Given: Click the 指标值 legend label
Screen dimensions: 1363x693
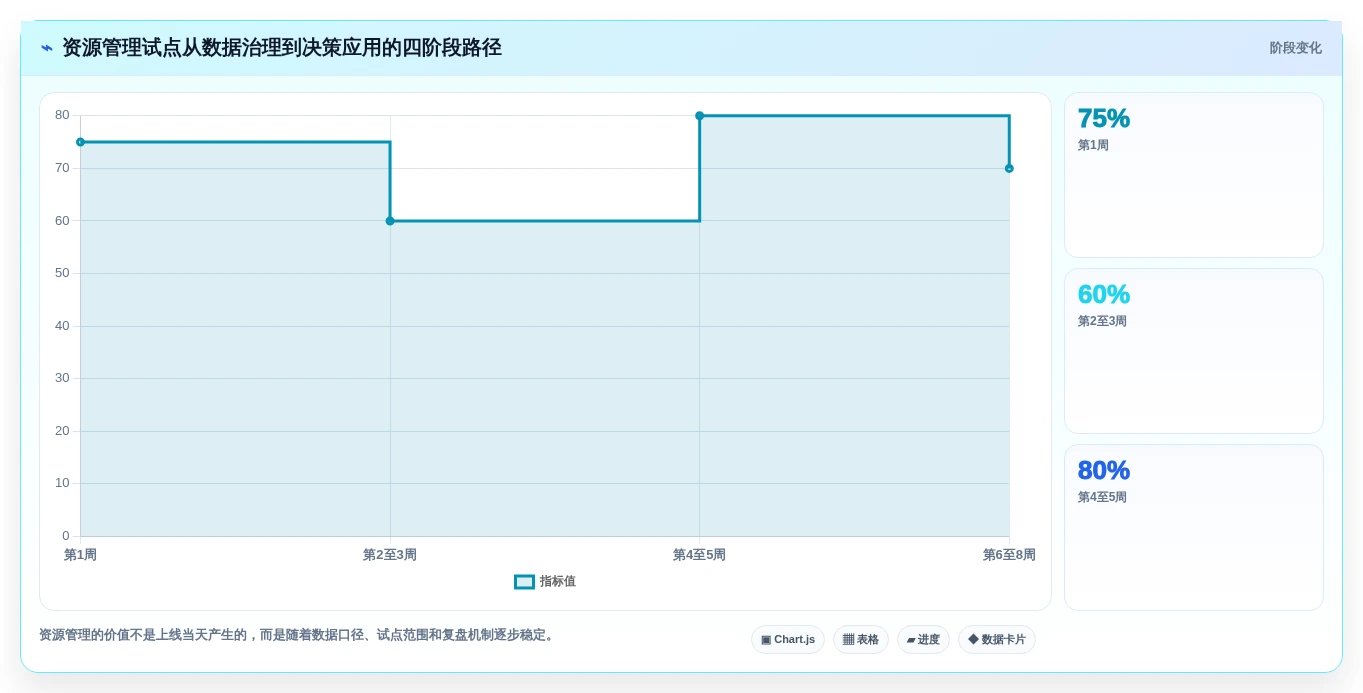Looking at the screenshot, I should [x=558, y=582].
